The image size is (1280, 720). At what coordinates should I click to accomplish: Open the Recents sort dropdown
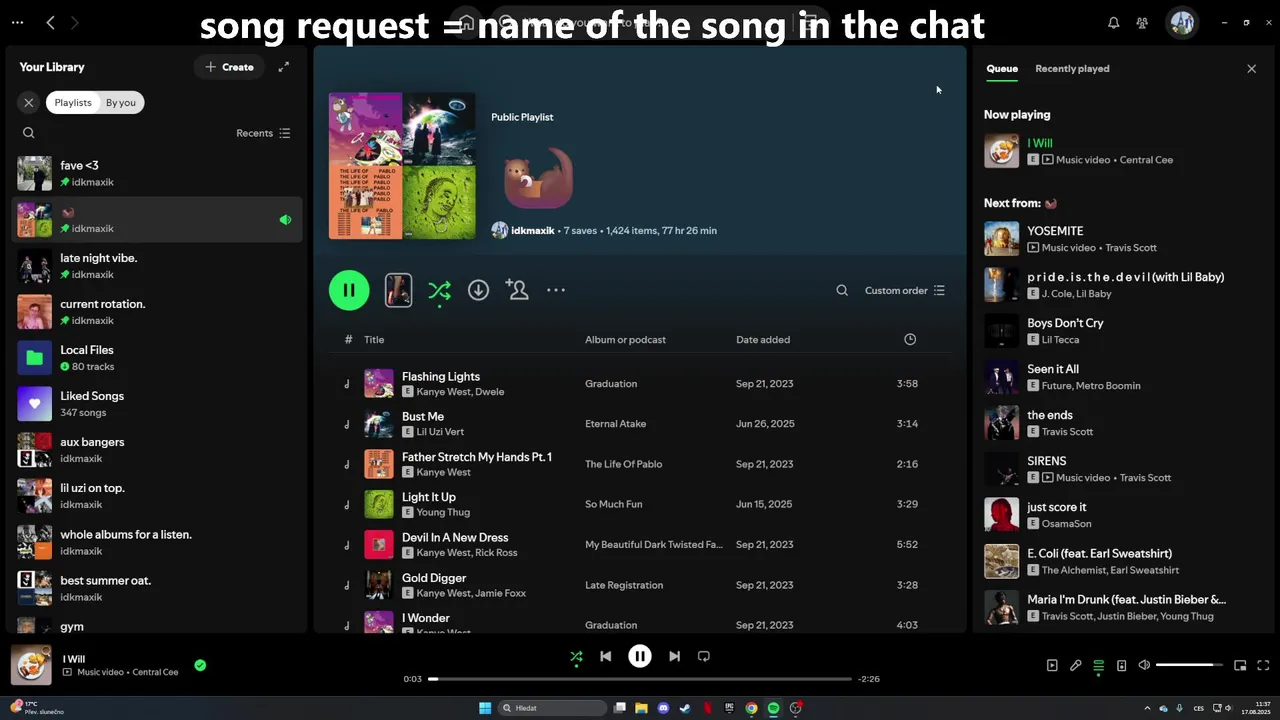pyautogui.click(x=263, y=133)
